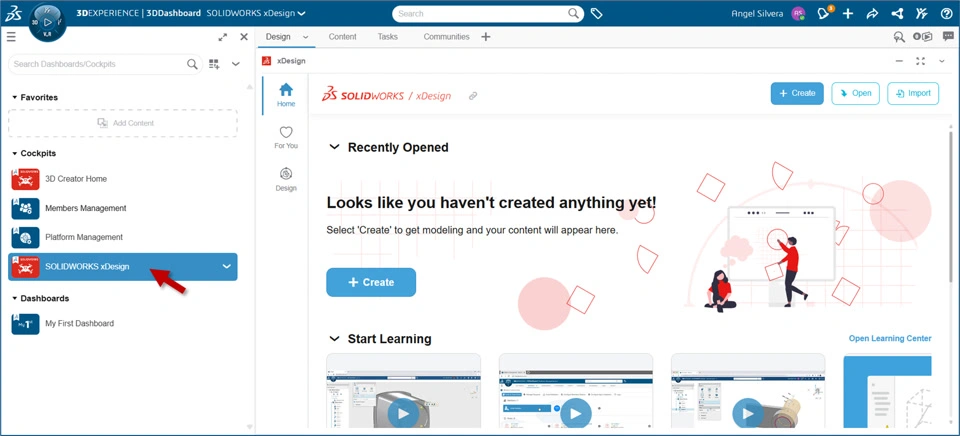
Task: Collapse the Favorites section
Action: pos(15,97)
